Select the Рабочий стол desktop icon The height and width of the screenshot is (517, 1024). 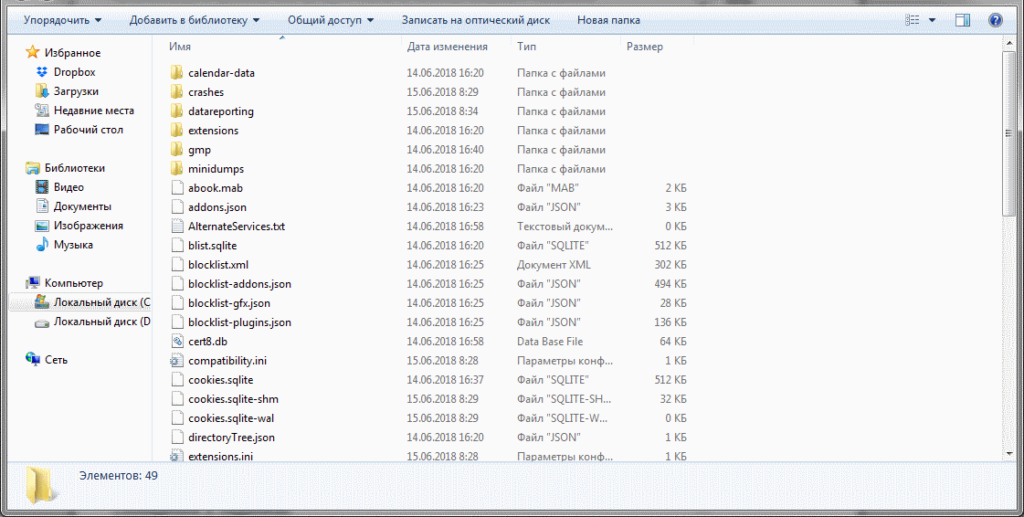tap(42, 130)
